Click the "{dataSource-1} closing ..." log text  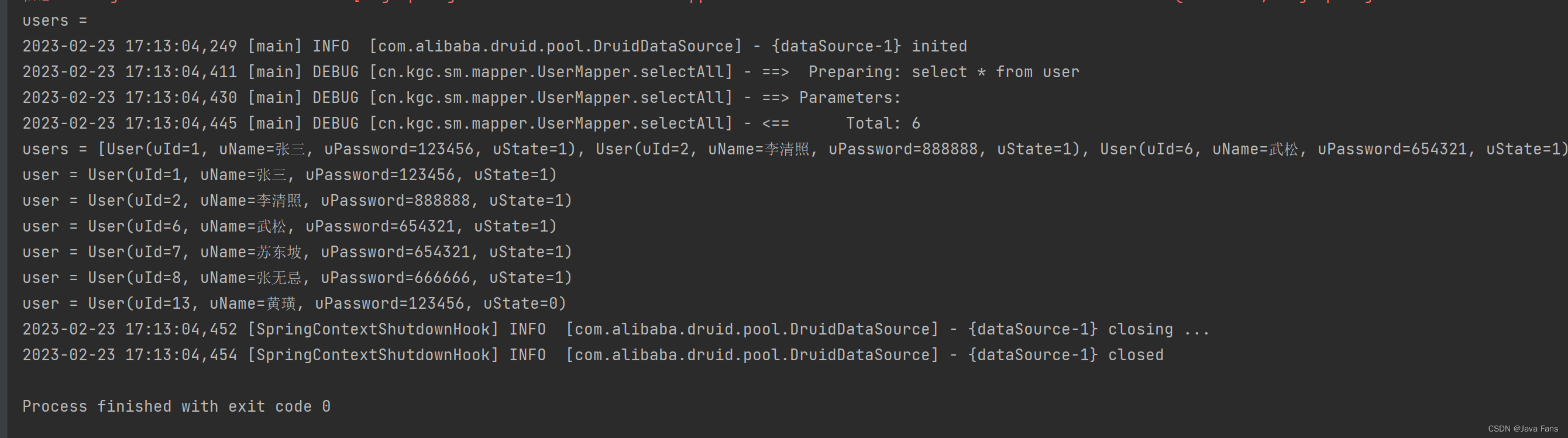1088,329
